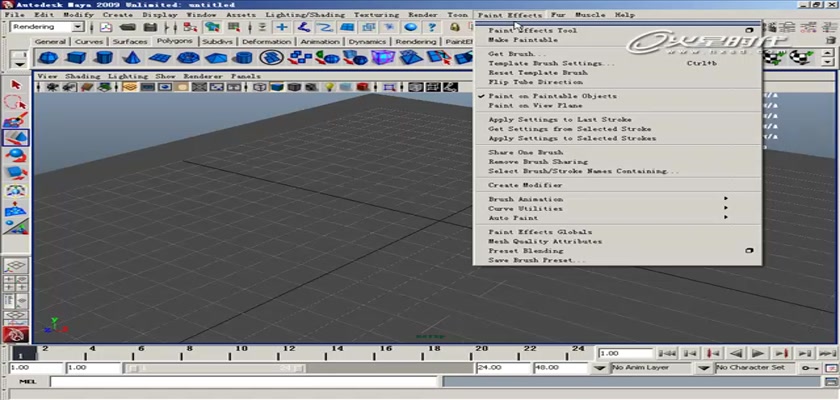
Task: Create a polygon cylinder from shelf
Action: point(104,57)
